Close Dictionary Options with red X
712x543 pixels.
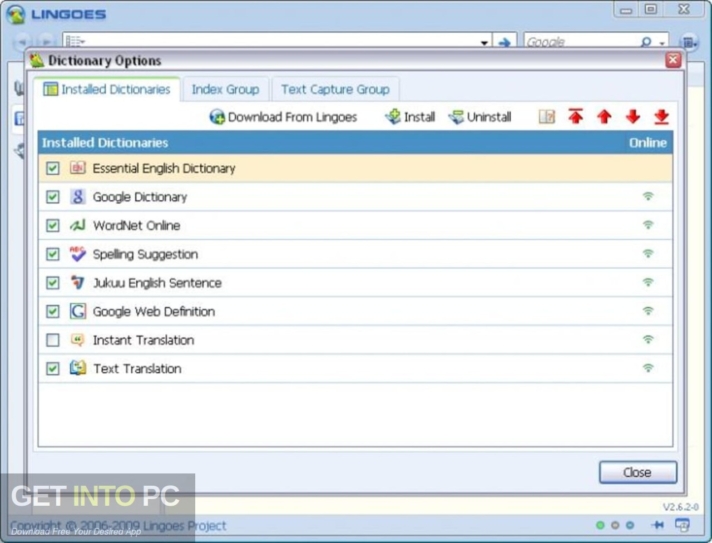(x=673, y=60)
